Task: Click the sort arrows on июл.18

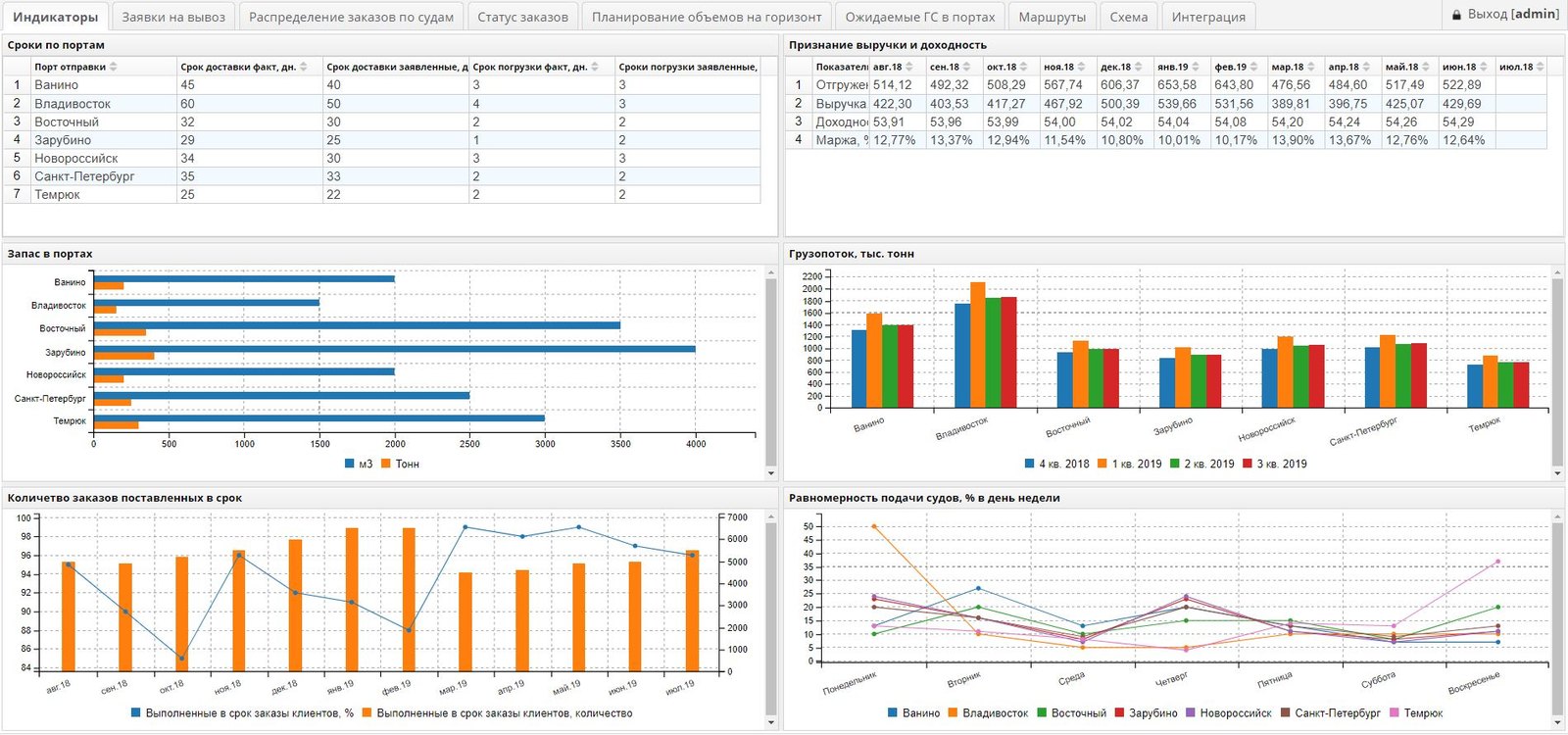Action: pos(1541,67)
